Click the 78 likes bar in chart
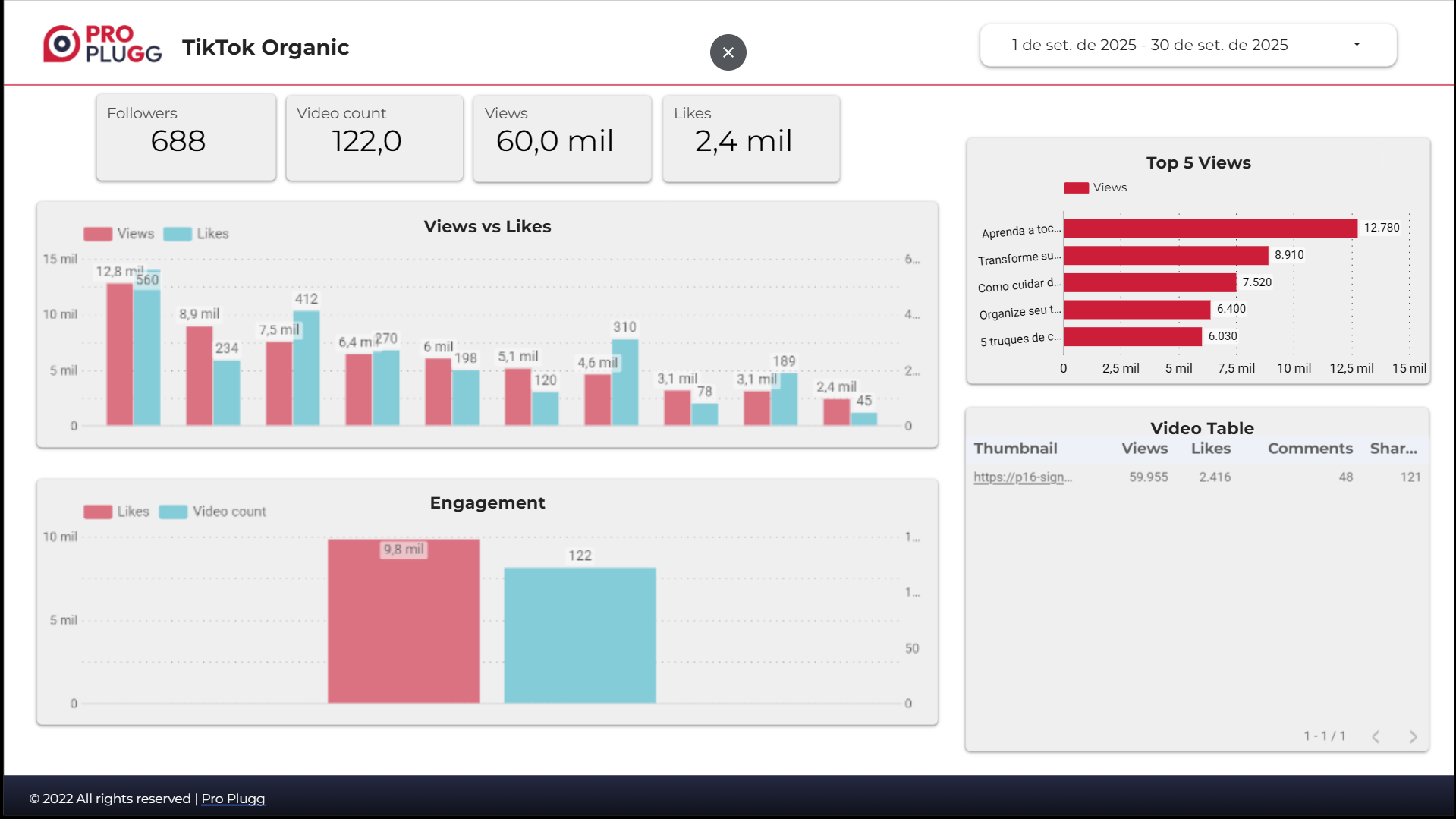 coord(705,414)
